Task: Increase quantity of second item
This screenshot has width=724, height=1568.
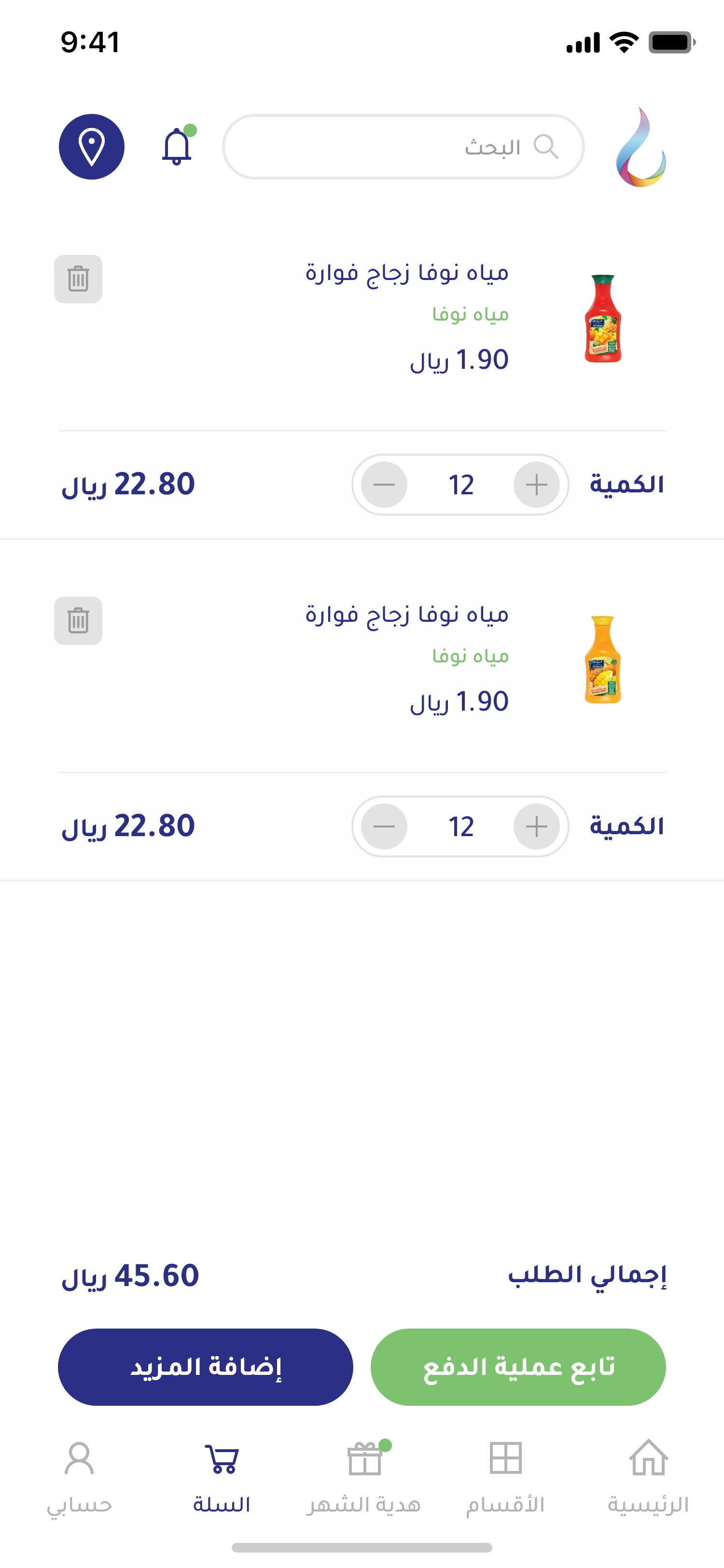Action: [536, 826]
